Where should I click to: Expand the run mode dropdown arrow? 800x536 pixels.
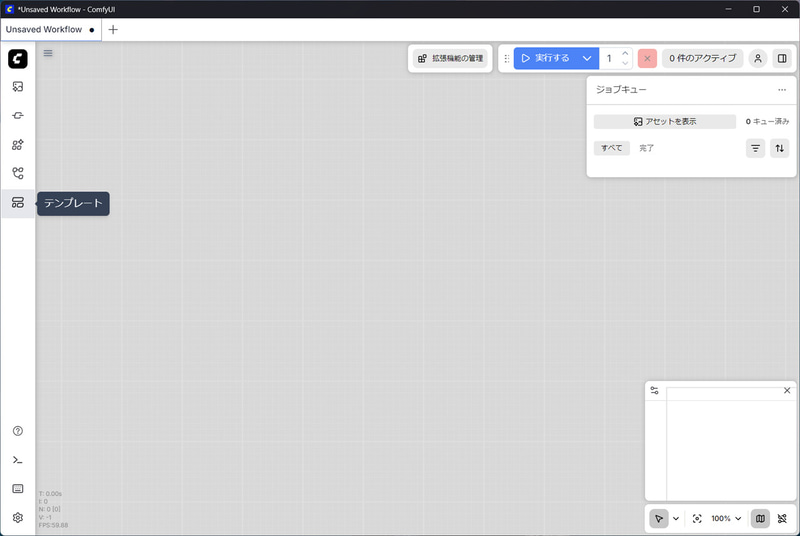click(587, 58)
